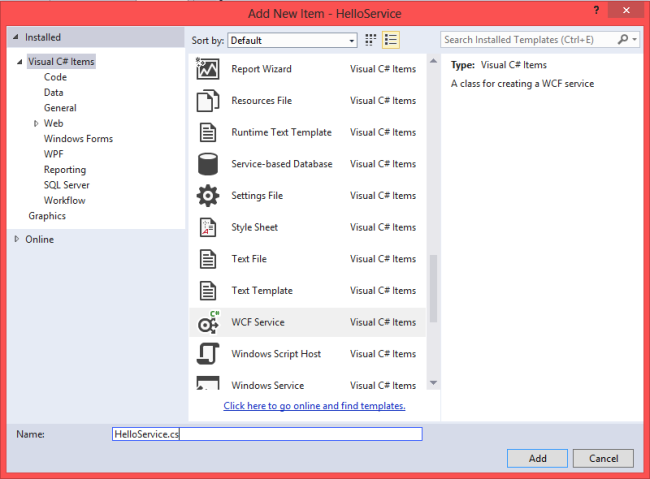Image resolution: width=650 pixels, height=479 pixels.
Task: Select the Reporting category
Action: 65,170
